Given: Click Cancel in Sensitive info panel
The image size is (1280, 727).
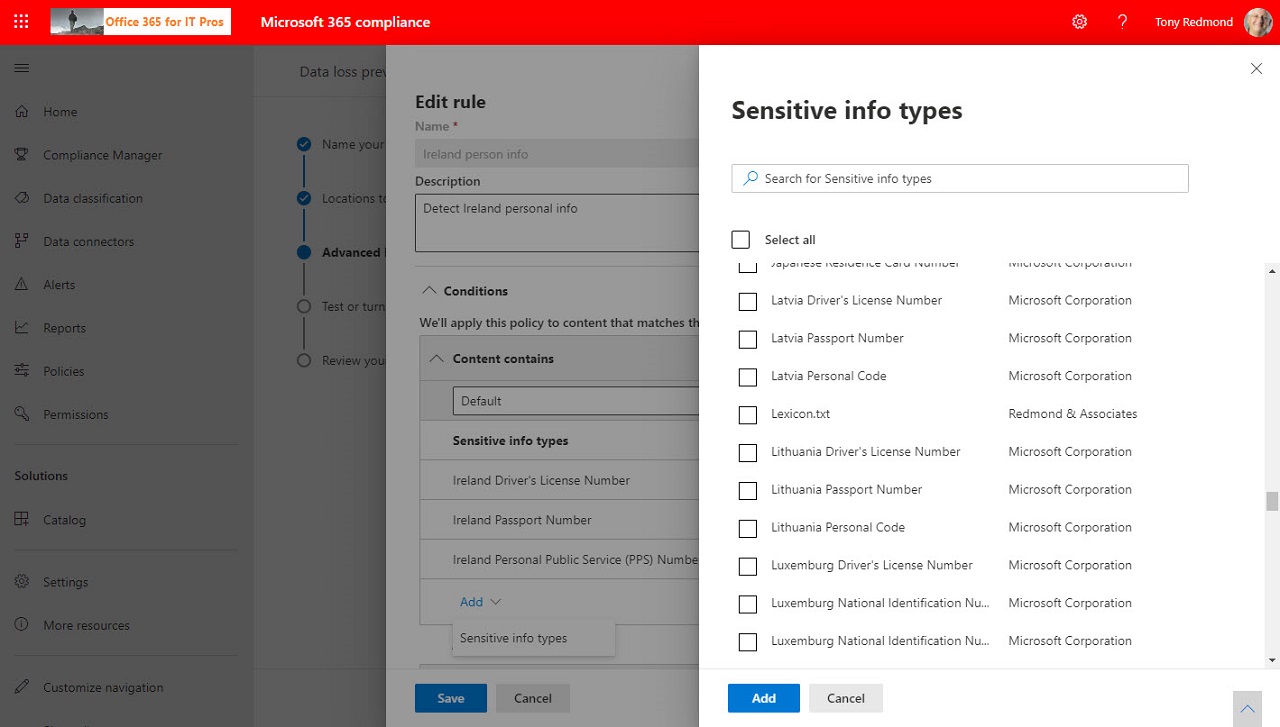Looking at the screenshot, I should click(x=845, y=698).
